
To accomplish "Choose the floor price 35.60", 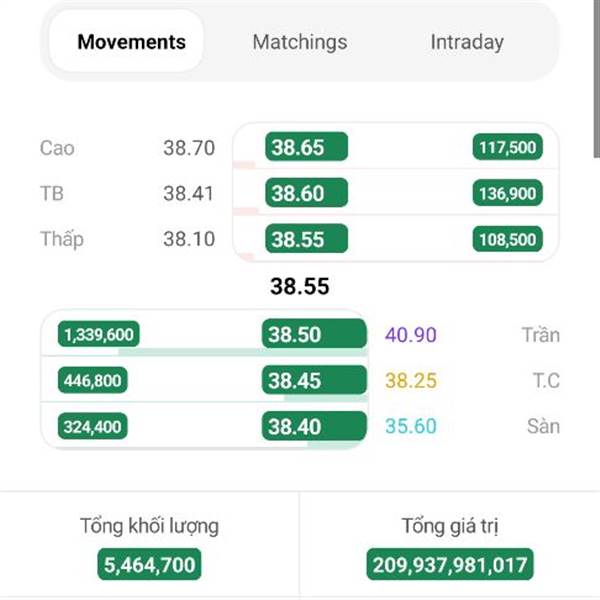I will [411, 426].
